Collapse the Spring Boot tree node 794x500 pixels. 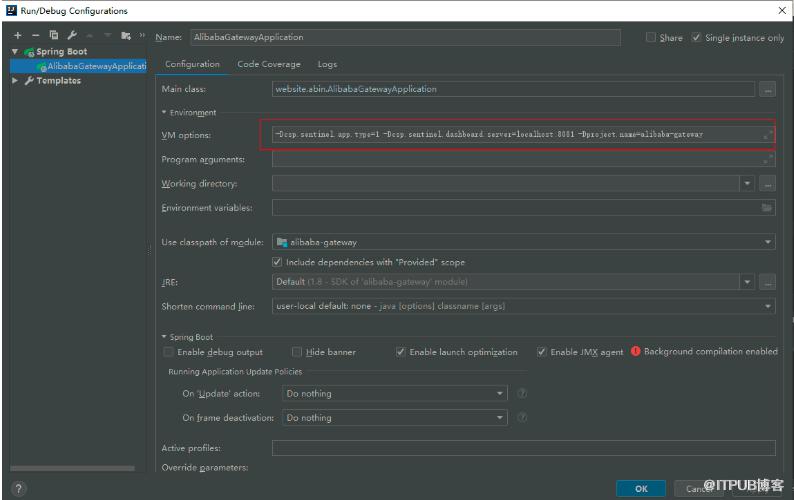pyautogui.click(x=15, y=52)
